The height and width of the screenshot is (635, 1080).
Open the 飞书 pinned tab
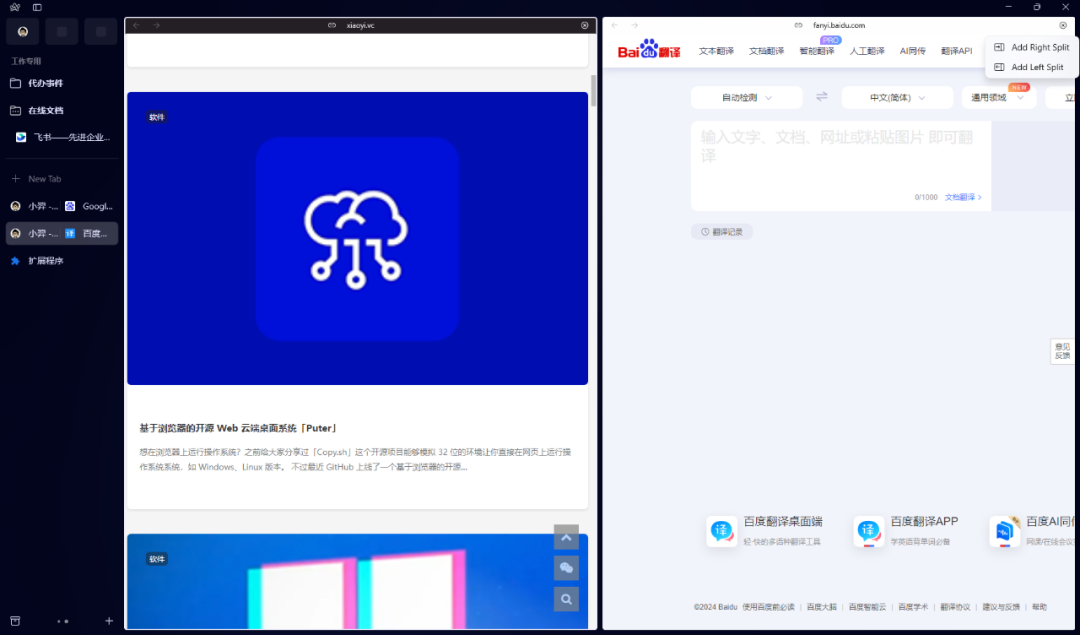64,137
